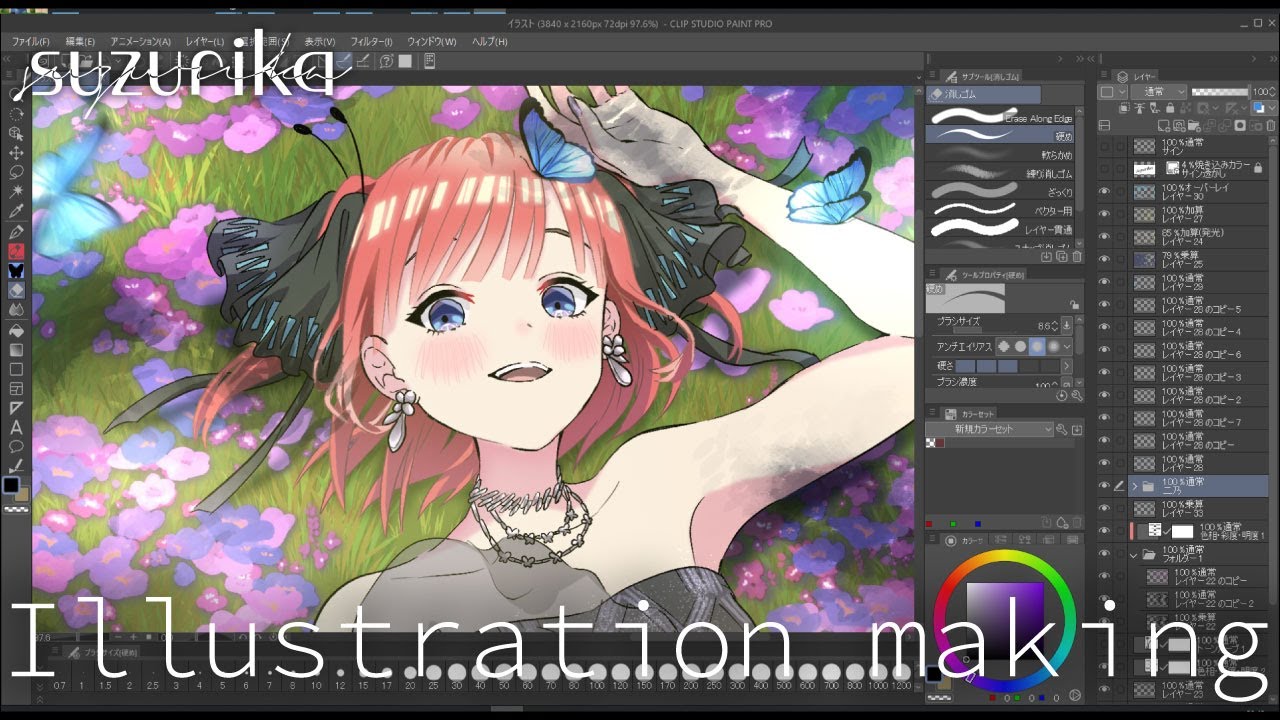Hide layer レイヤー 33 with eye icon

pos(1105,508)
